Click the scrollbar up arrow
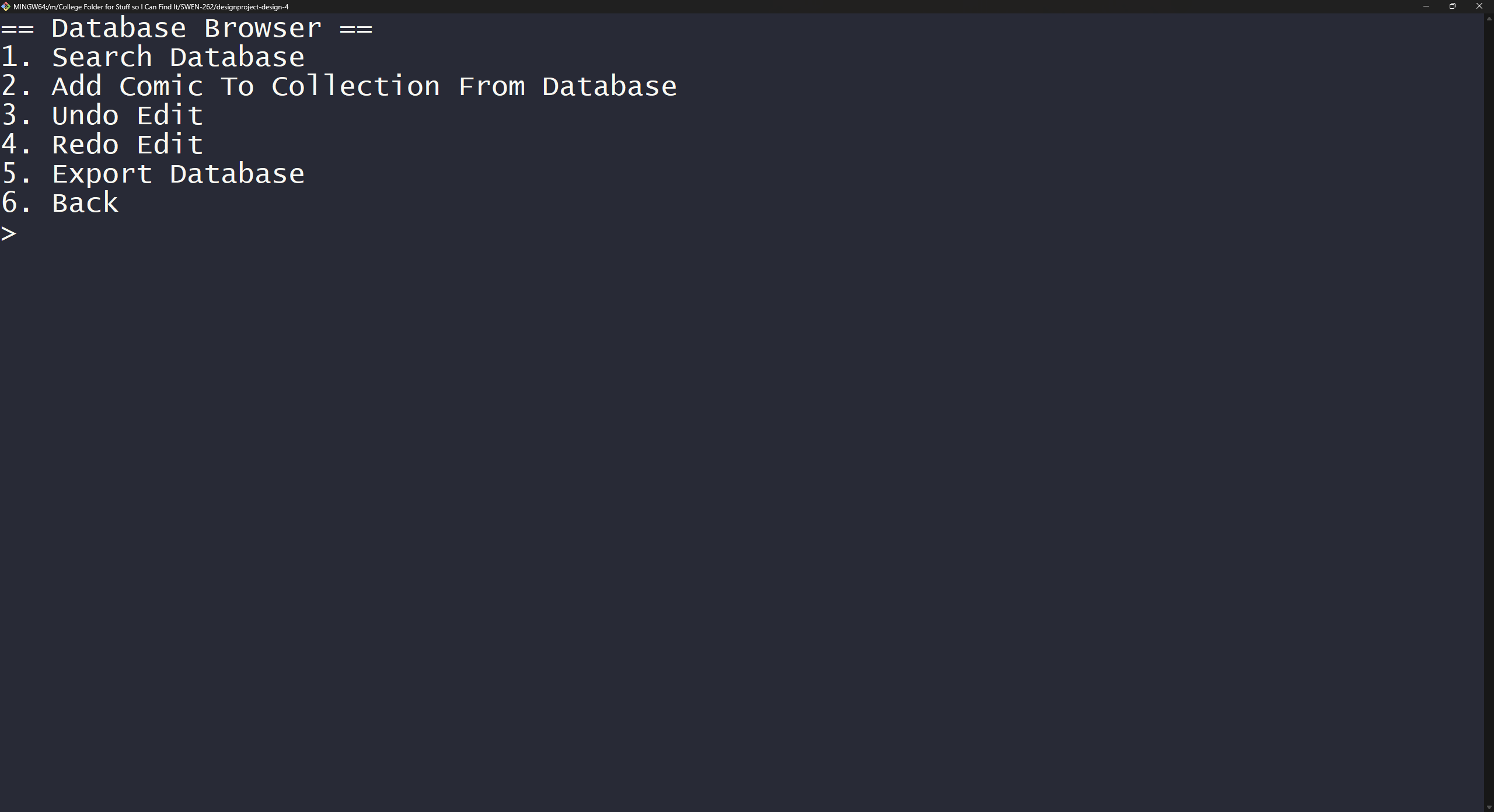The width and height of the screenshot is (1494, 812). 1489,19
